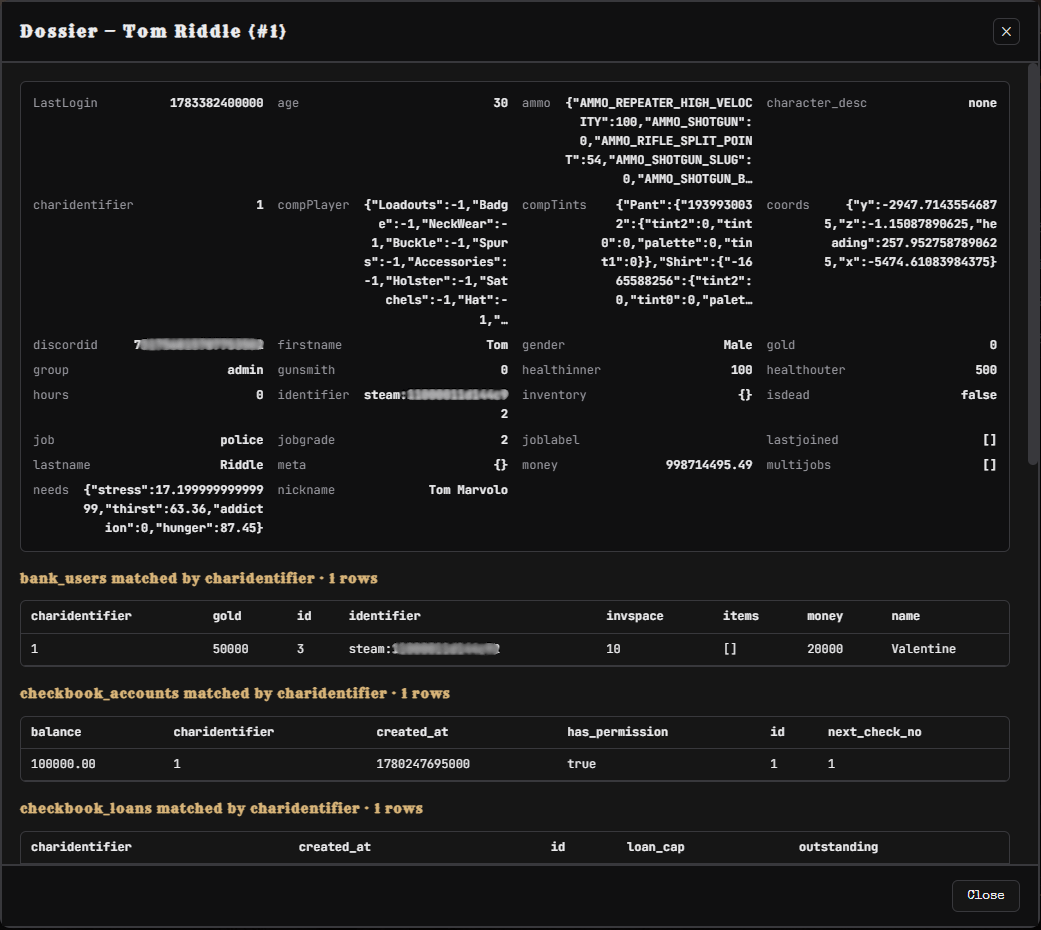Screen dimensions: 1041x930
Task: Click the healthinner value 100
Action: 742,370
